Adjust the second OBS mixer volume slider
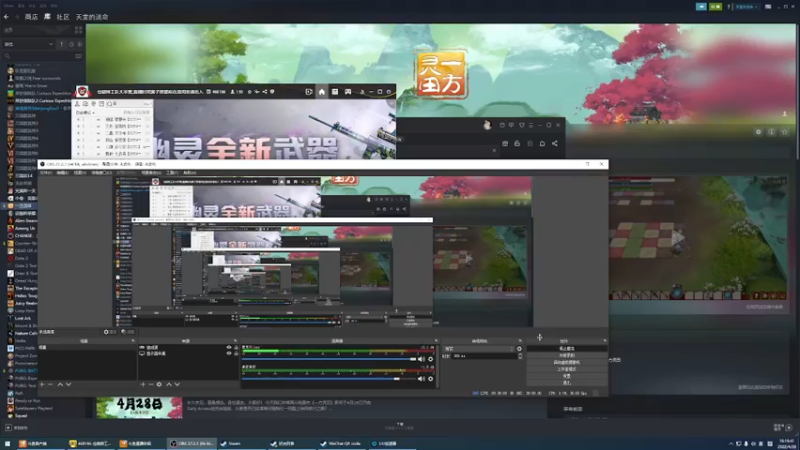This screenshot has height=450, width=800. pos(329,379)
